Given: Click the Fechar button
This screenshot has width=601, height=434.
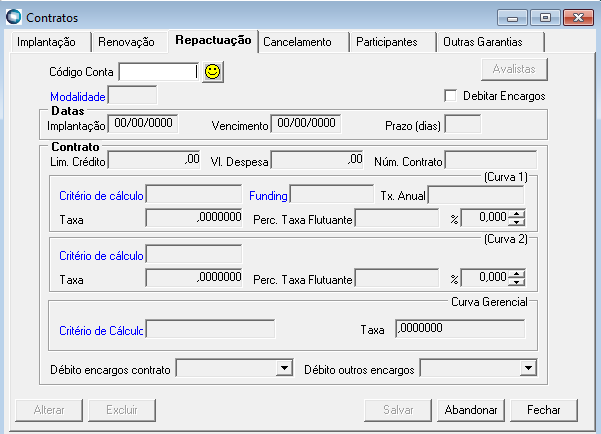Looking at the screenshot, I should pyautogui.click(x=544, y=410).
